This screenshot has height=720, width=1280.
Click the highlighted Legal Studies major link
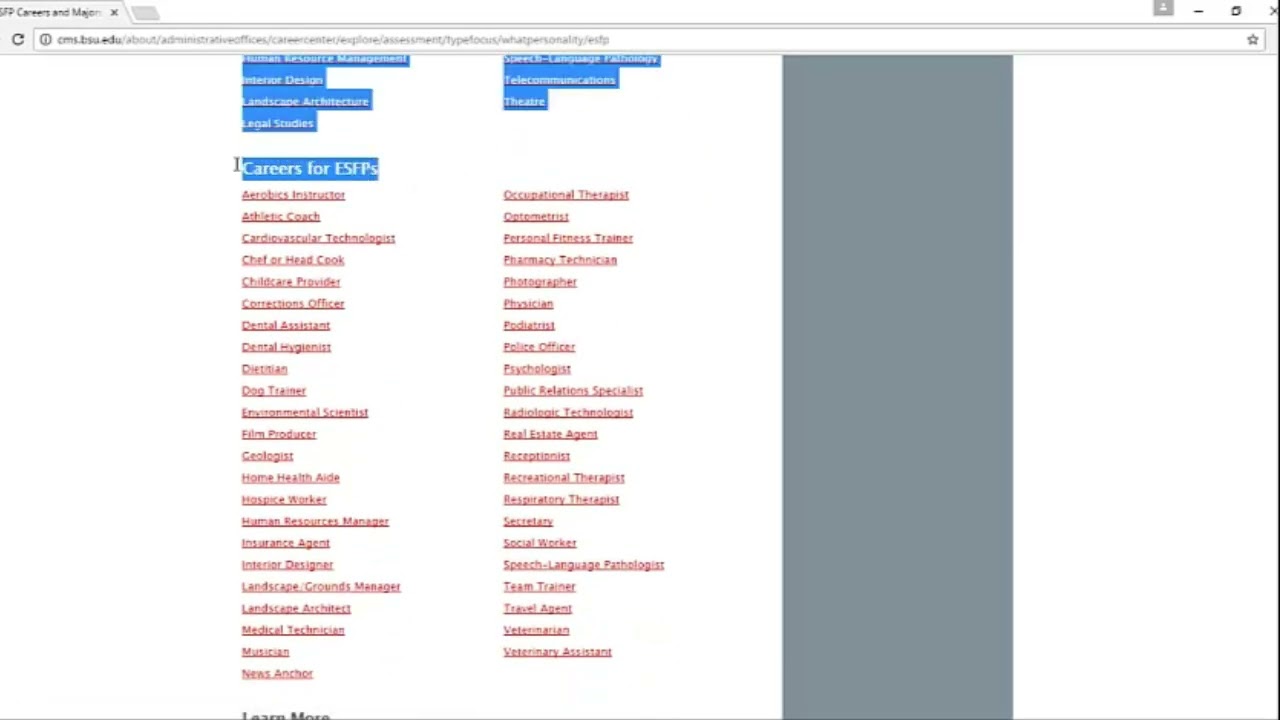pyautogui.click(x=278, y=123)
